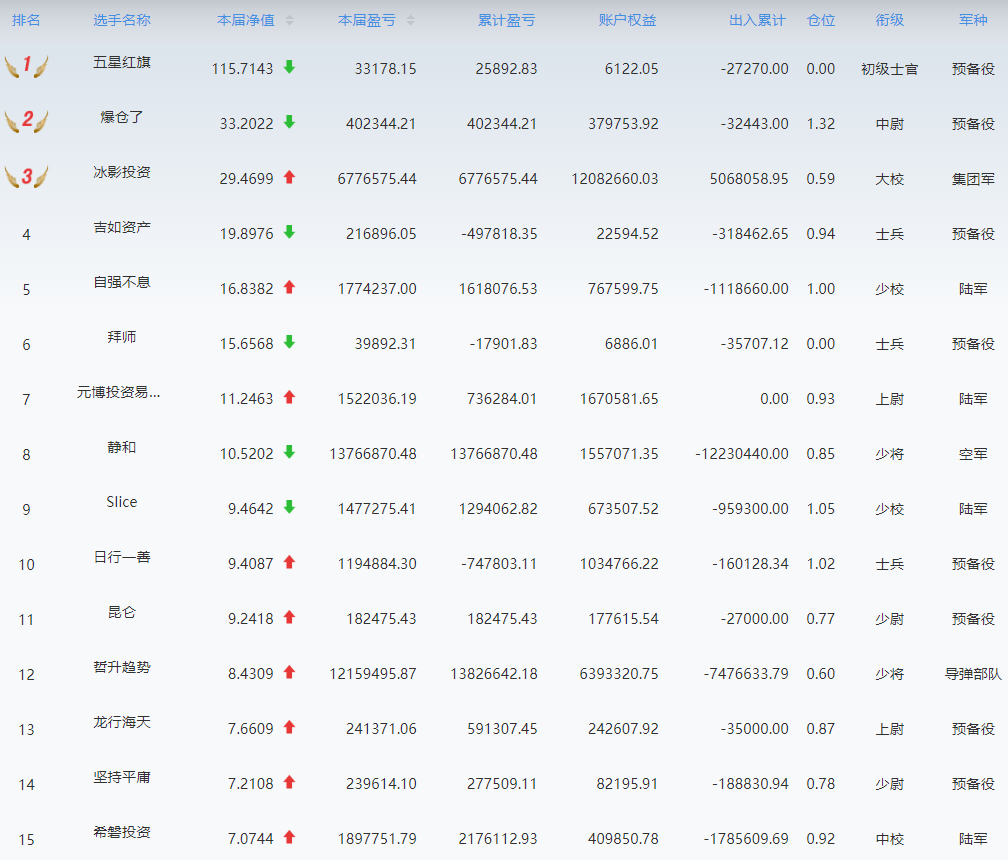This screenshot has width=1008, height=860.
Task: Click red up arrow beside 16.8382
Action: click(289, 287)
